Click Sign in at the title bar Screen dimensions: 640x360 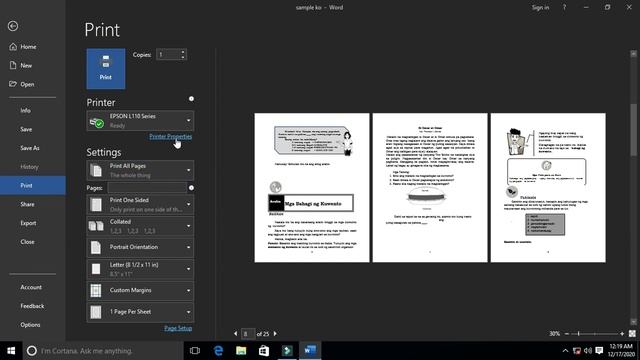click(x=540, y=7)
